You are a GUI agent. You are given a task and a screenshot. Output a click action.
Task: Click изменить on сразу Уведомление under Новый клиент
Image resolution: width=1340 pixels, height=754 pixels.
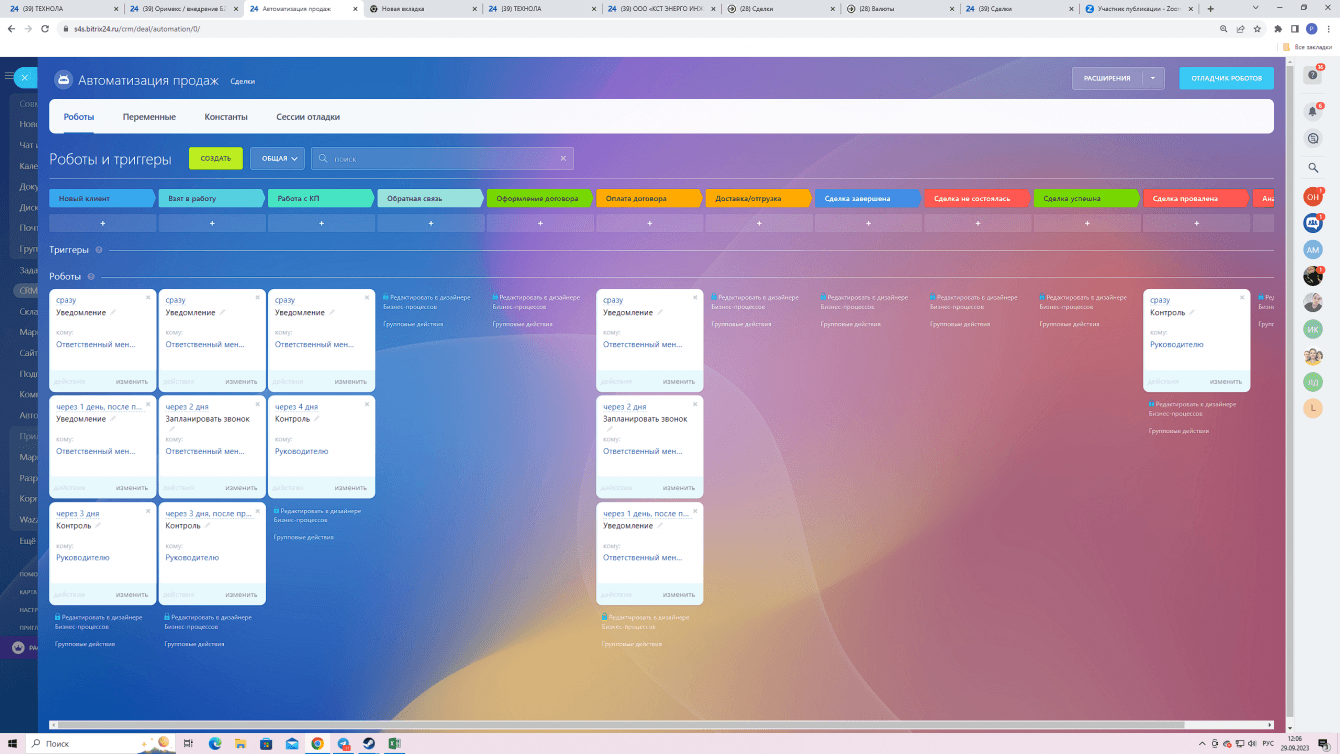tap(131, 381)
